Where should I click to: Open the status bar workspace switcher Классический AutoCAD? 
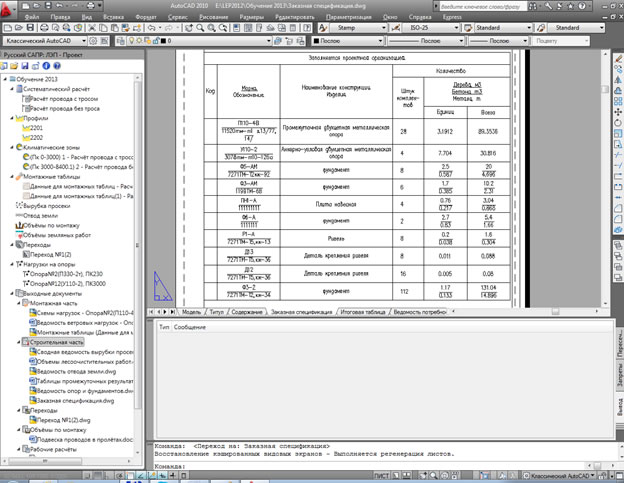pyautogui.click(x=559, y=475)
